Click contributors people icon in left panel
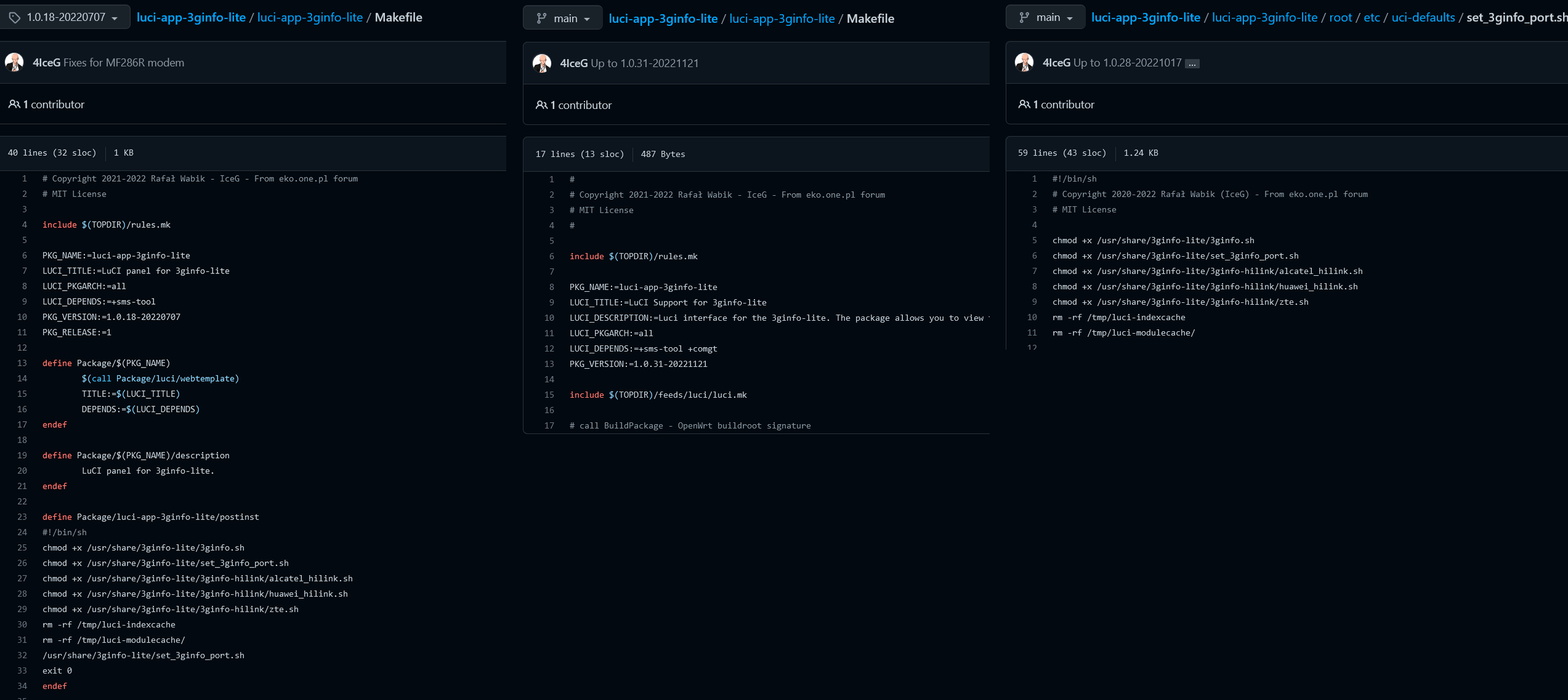1568x700 pixels. (x=14, y=105)
